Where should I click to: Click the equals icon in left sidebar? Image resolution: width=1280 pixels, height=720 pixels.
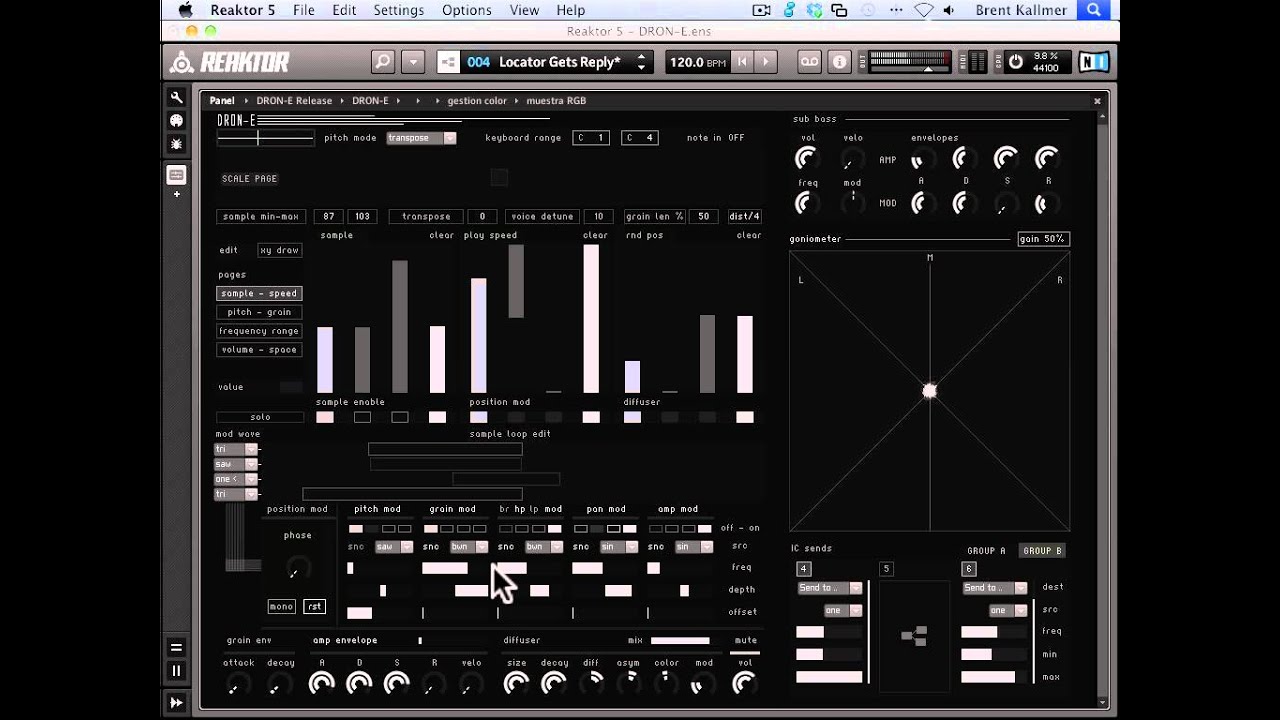[x=176, y=647]
